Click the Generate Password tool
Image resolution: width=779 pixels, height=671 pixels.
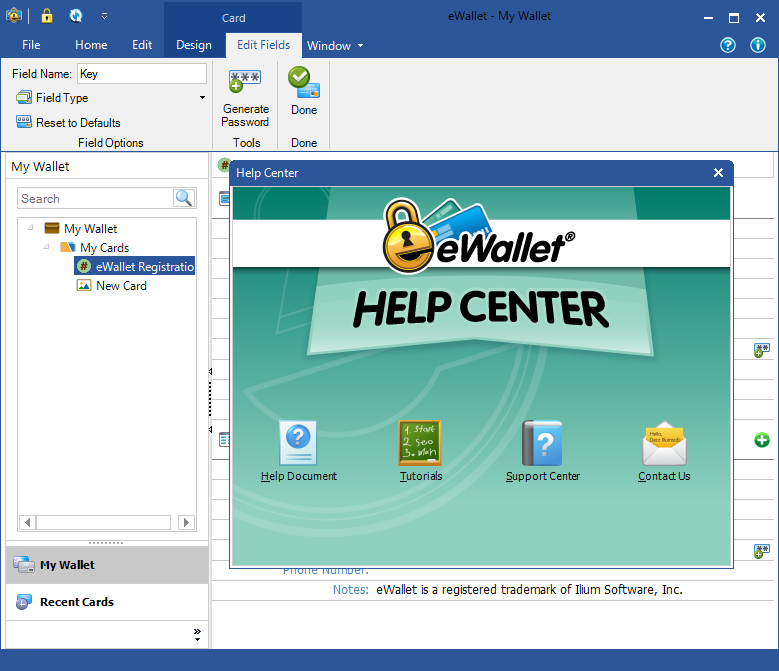pos(245,98)
